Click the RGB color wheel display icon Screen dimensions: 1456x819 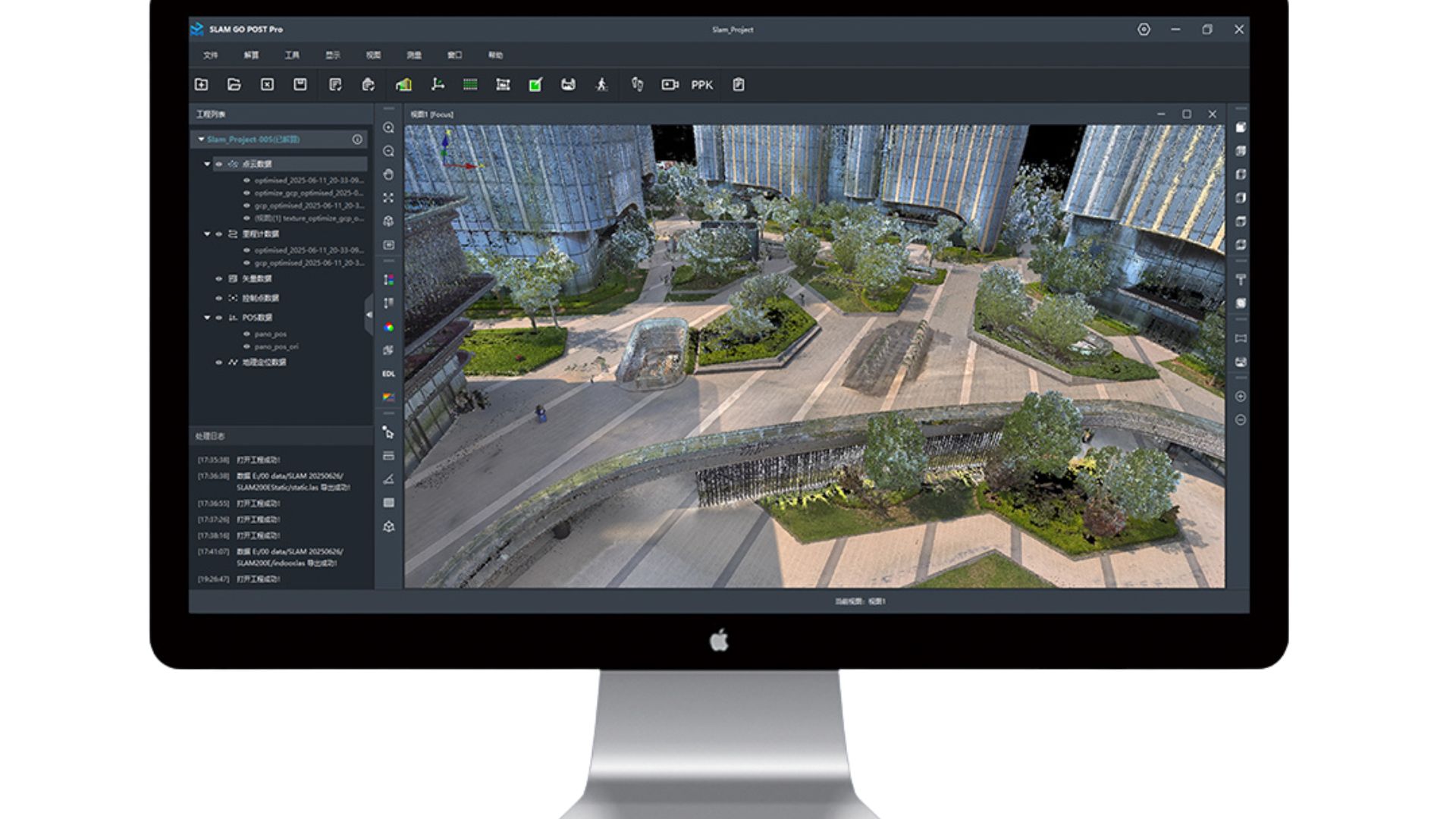[x=388, y=328]
